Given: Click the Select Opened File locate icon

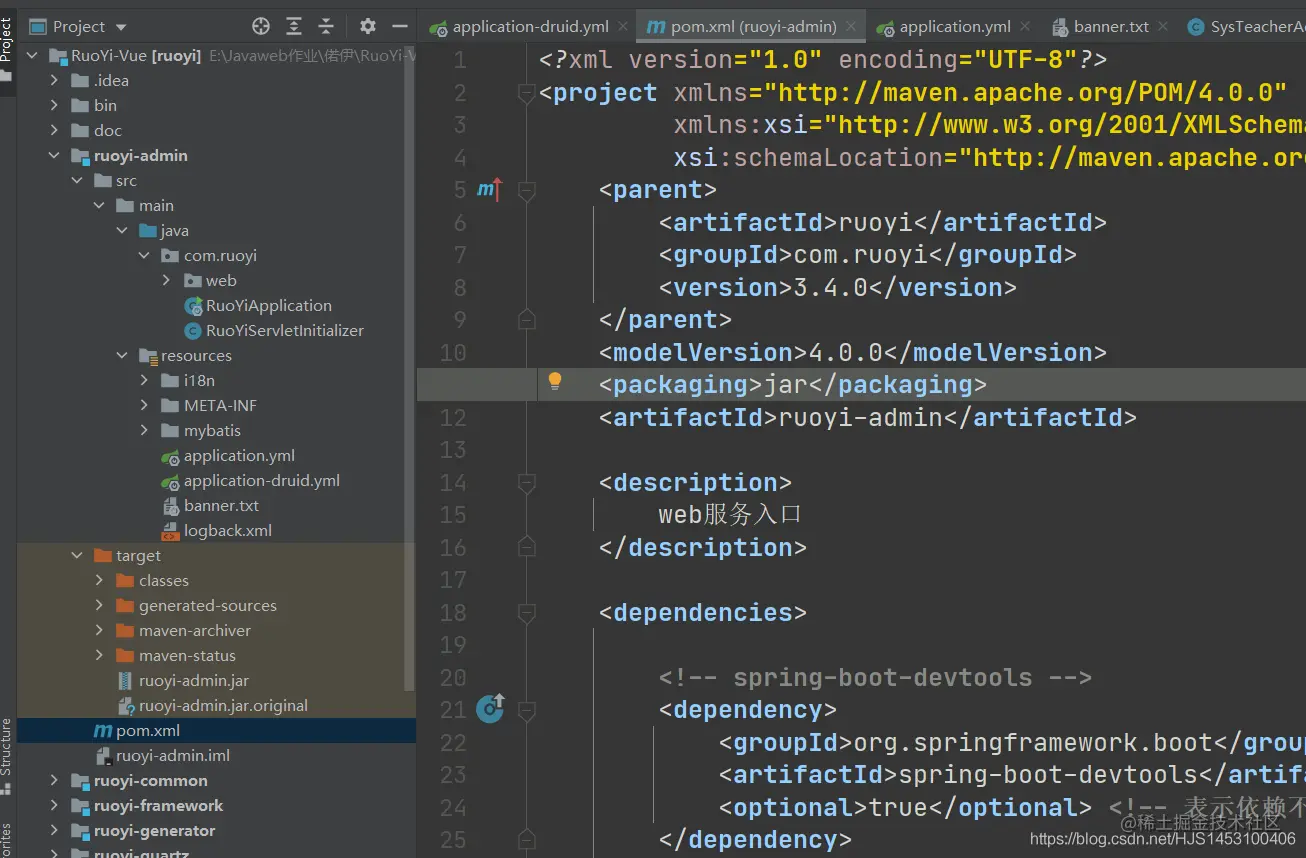Looking at the screenshot, I should coord(261,27).
